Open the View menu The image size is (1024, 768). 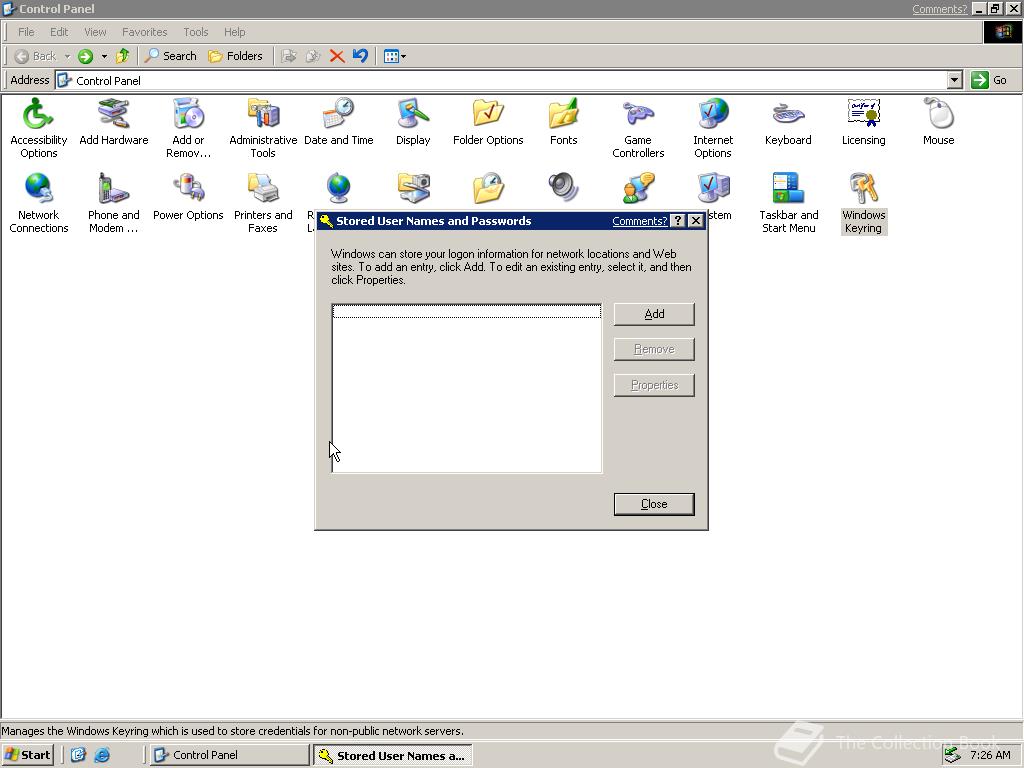[95, 32]
